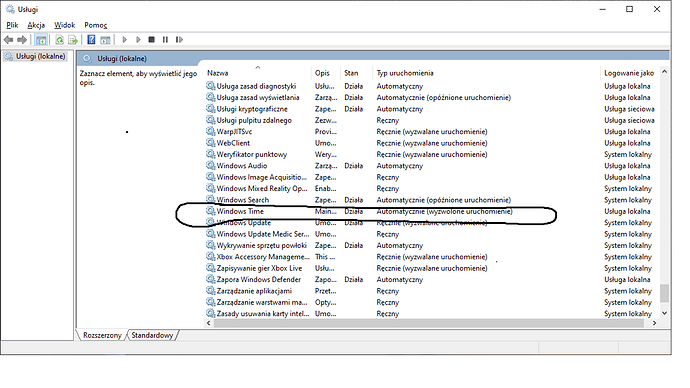Click the gear icon of Windows Search service

coord(210,200)
